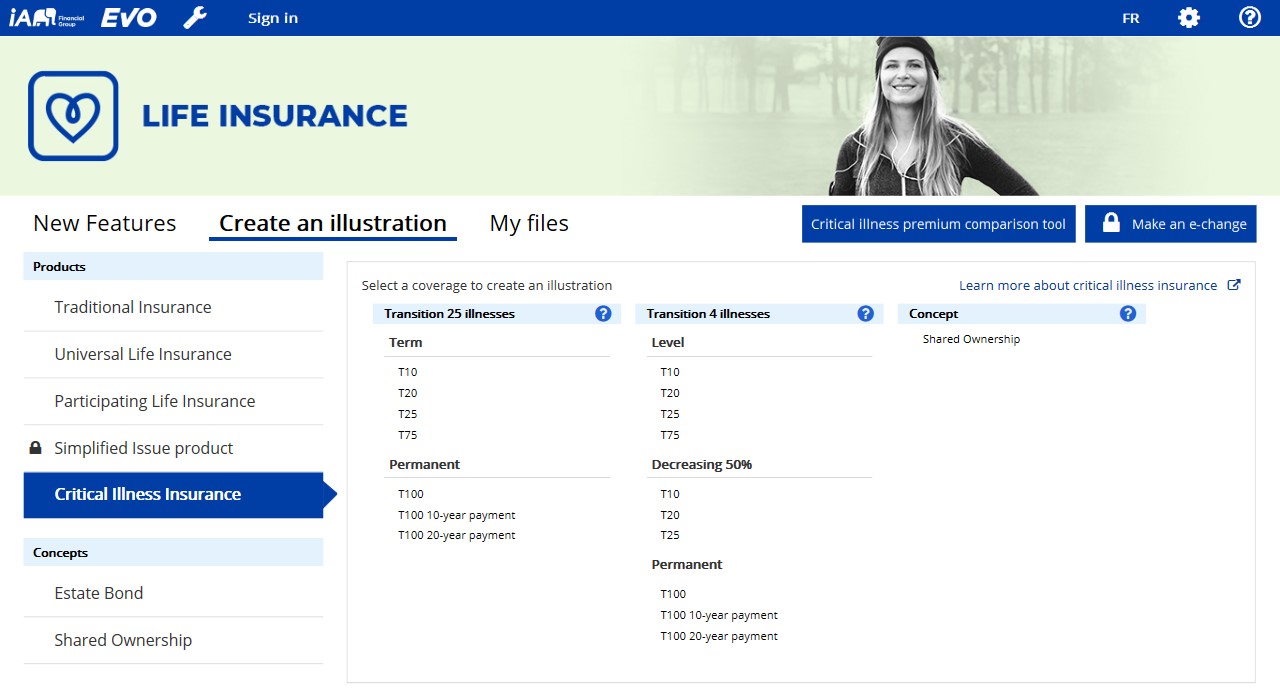Select Shared Ownership under Concept column
The image size is (1280, 690).
click(971, 339)
